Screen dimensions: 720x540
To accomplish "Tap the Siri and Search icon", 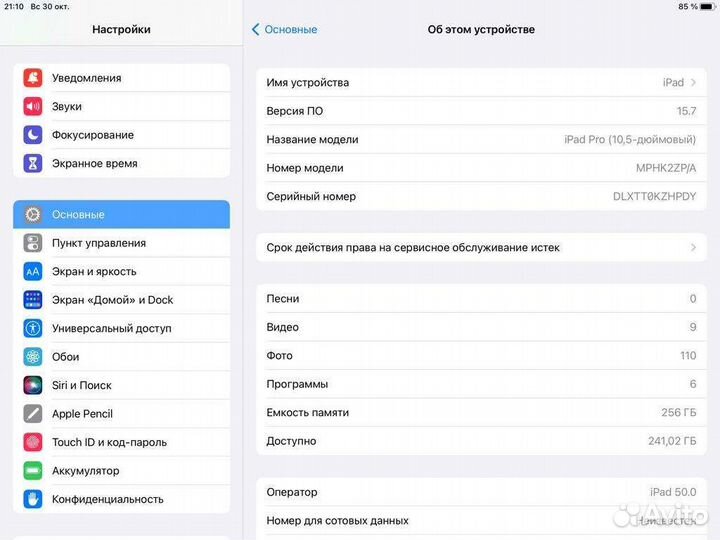I will pos(33,385).
